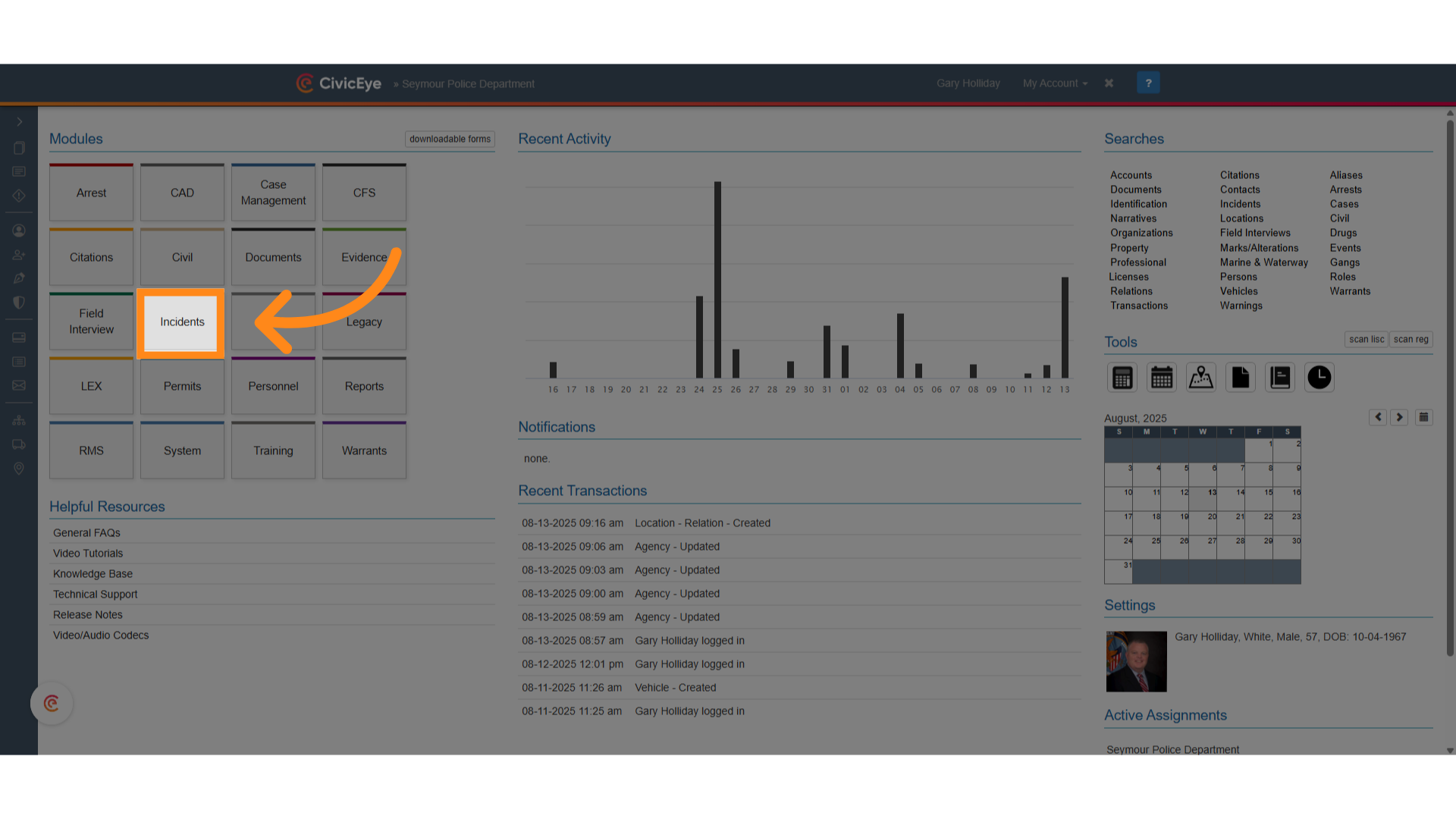Screen dimensions: 1456x819
Task: Open the CFS module
Action: 364,193
